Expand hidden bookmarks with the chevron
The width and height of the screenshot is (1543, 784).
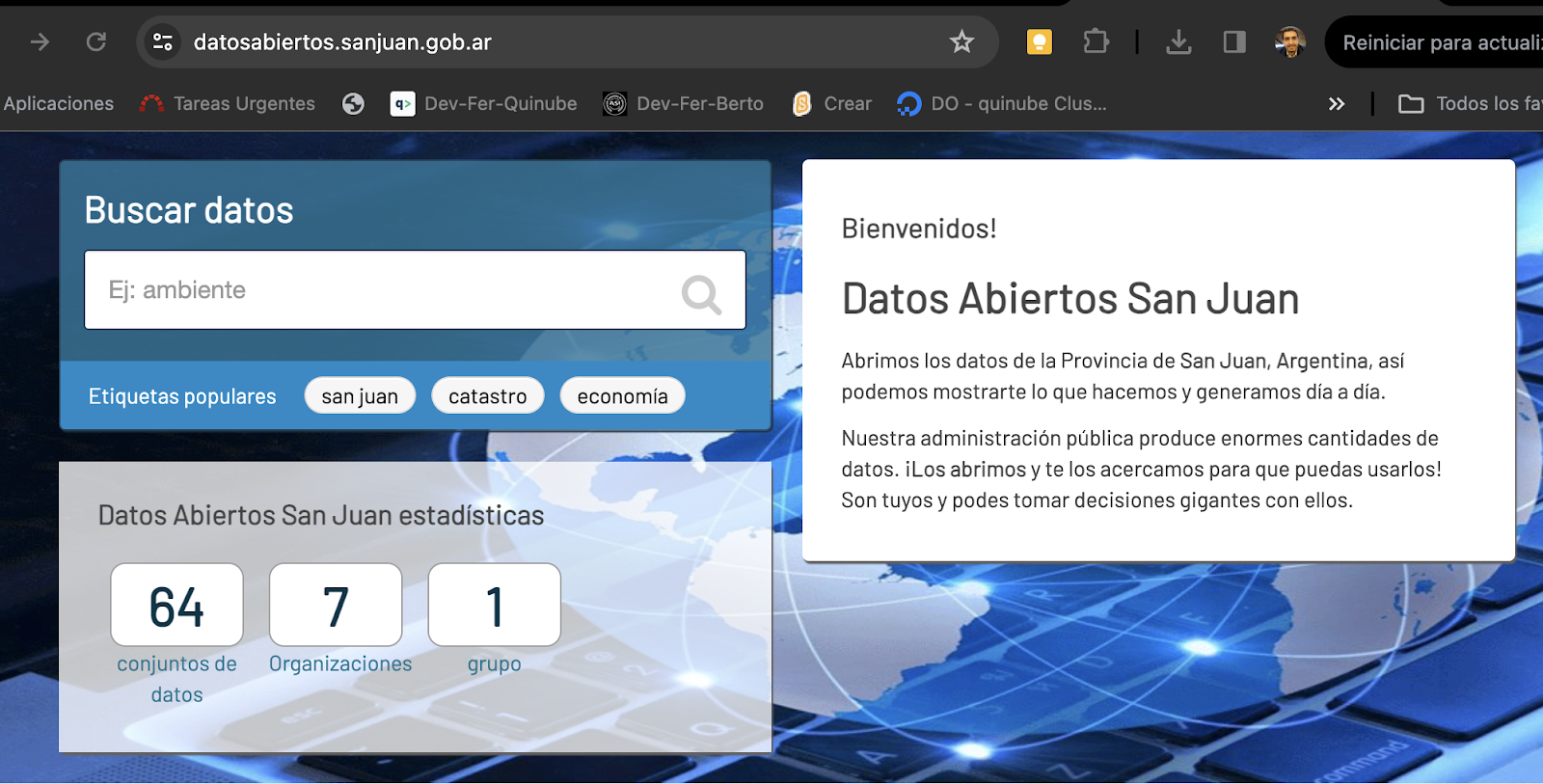tap(1336, 104)
